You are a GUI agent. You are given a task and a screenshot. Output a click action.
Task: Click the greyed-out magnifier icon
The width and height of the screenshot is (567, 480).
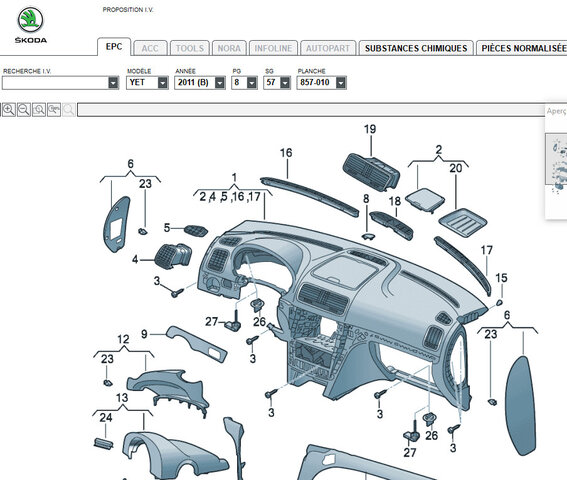pos(69,110)
